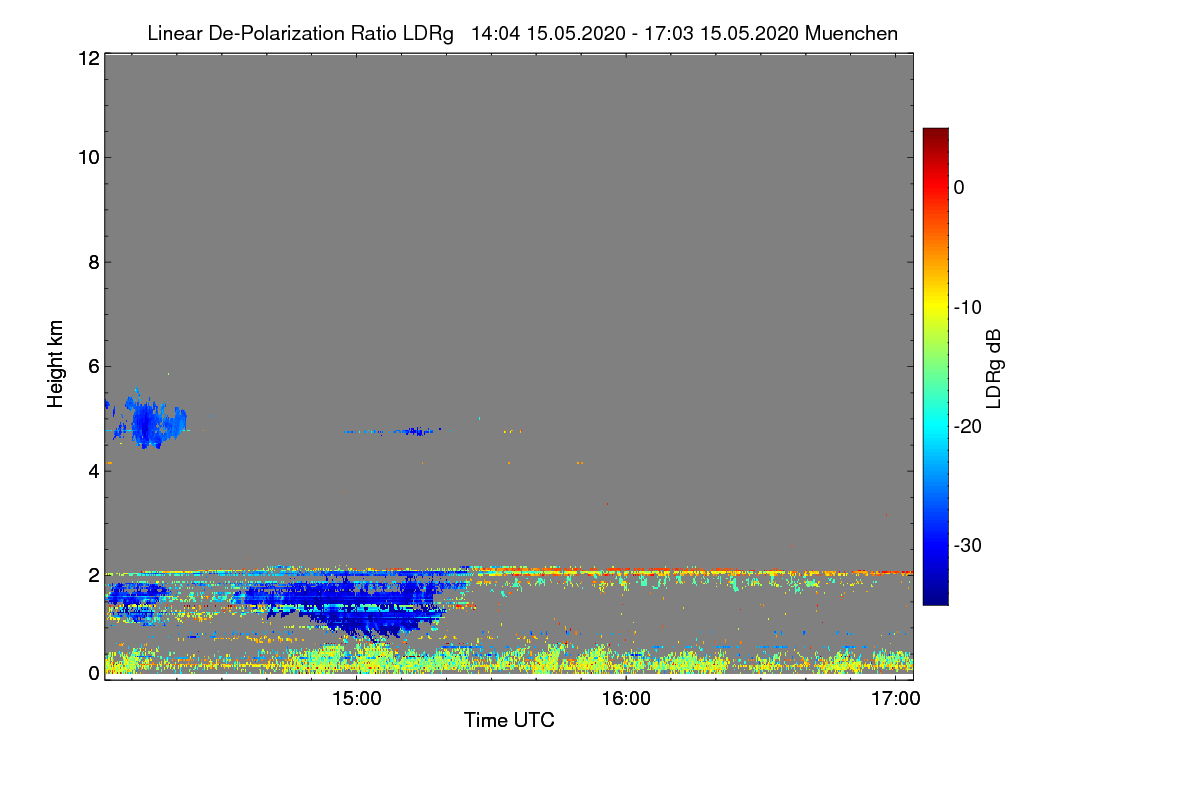This screenshot has width=1200, height=800.
Task: Click the 4 km height tick label
Action: point(92,470)
